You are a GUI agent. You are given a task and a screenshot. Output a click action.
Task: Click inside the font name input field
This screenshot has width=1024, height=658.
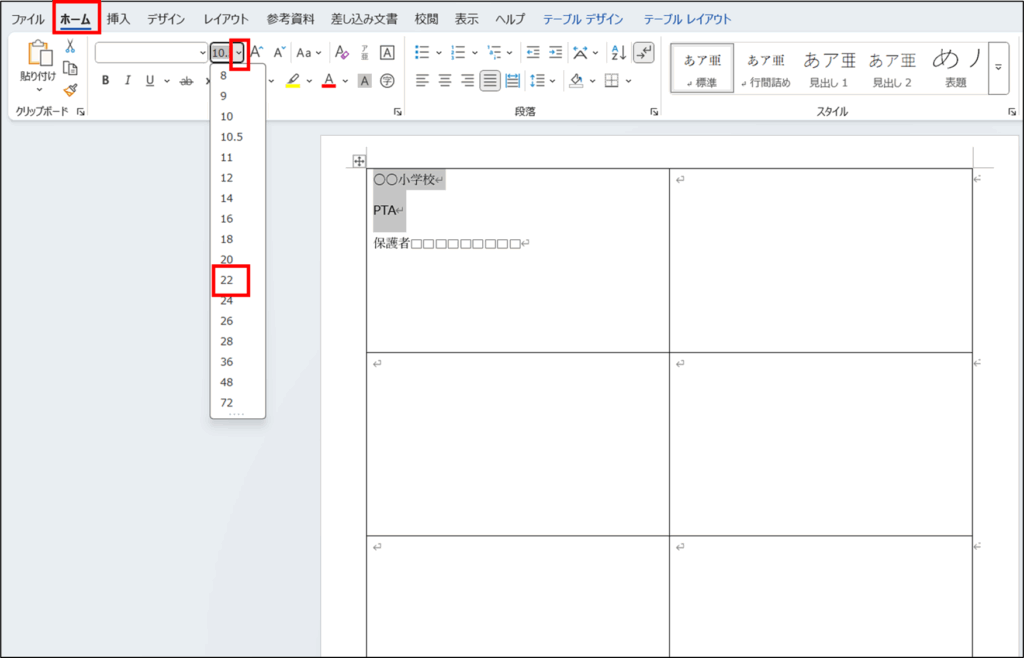click(146, 53)
